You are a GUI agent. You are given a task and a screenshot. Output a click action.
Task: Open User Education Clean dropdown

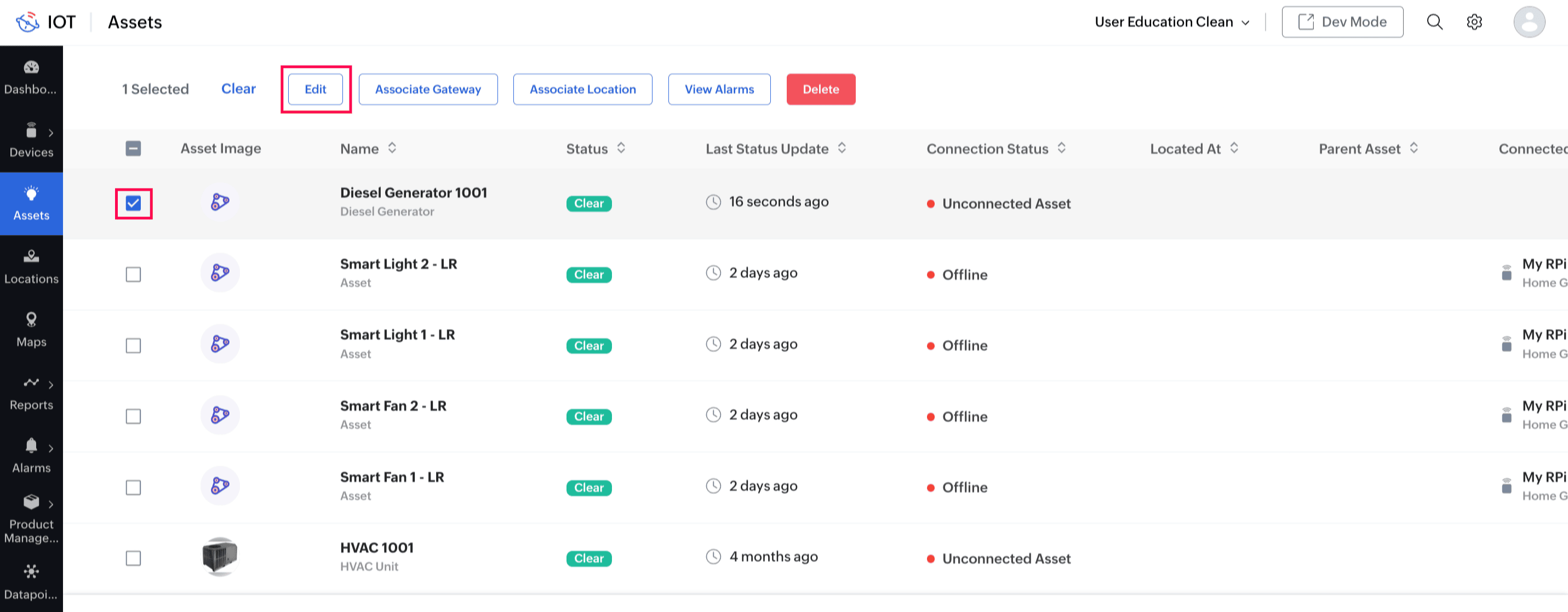click(x=1171, y=22)
